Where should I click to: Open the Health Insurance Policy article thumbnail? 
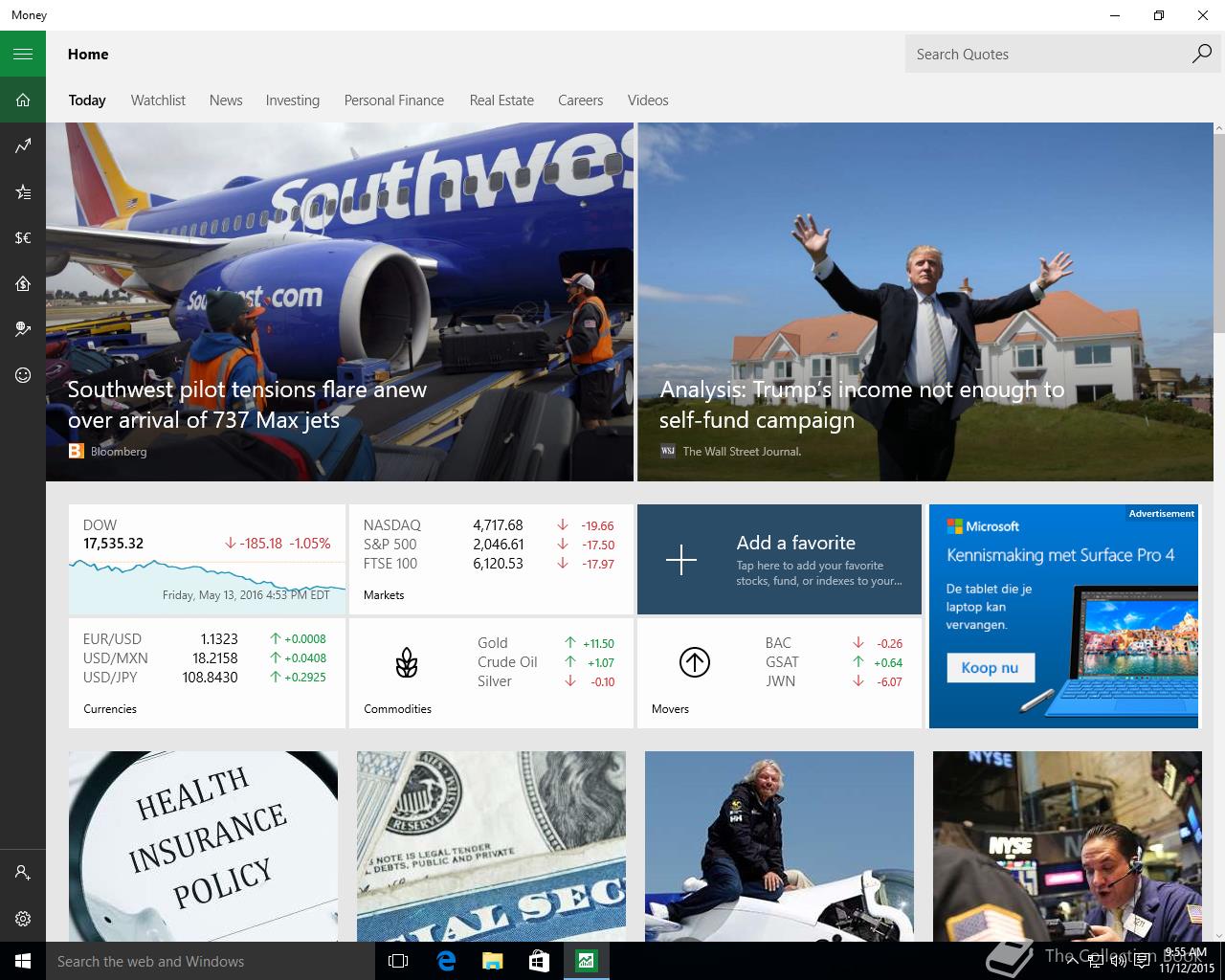203,846
